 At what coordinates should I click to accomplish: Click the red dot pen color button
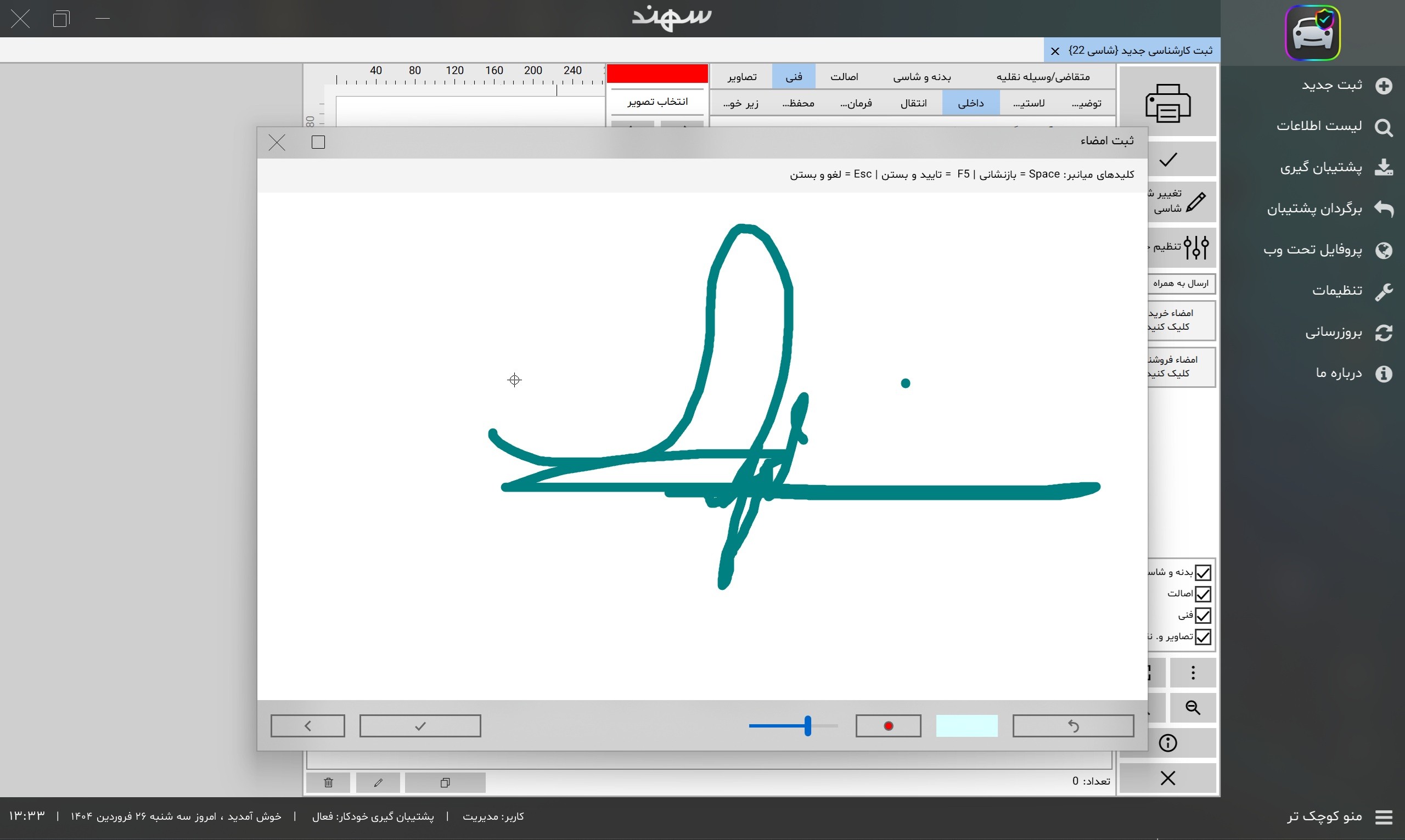coord(887,726)
